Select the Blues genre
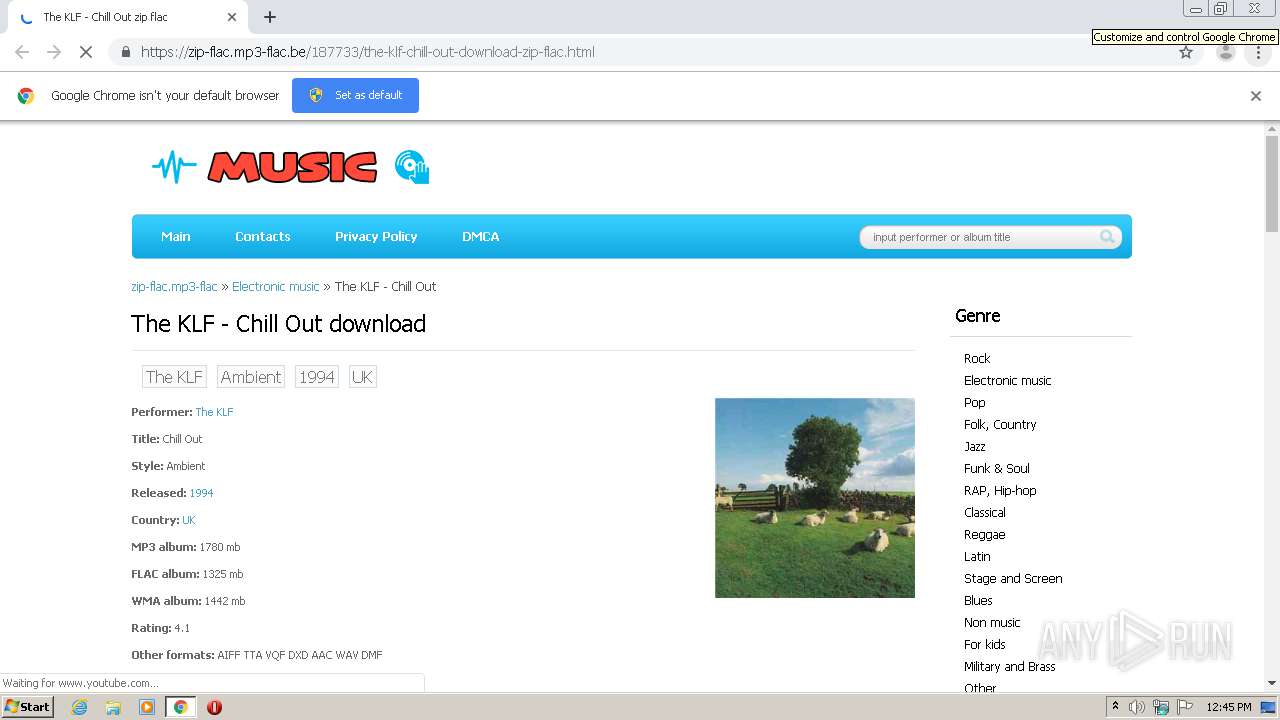This screenshot has height=720, width=1280. [x=978, y=600]
